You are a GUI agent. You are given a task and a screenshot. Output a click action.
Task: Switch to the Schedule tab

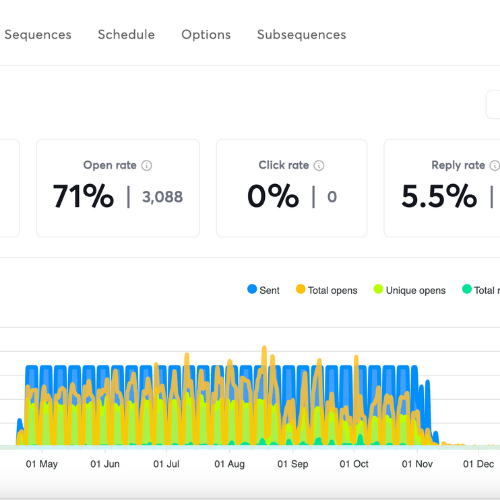point(126,35)
